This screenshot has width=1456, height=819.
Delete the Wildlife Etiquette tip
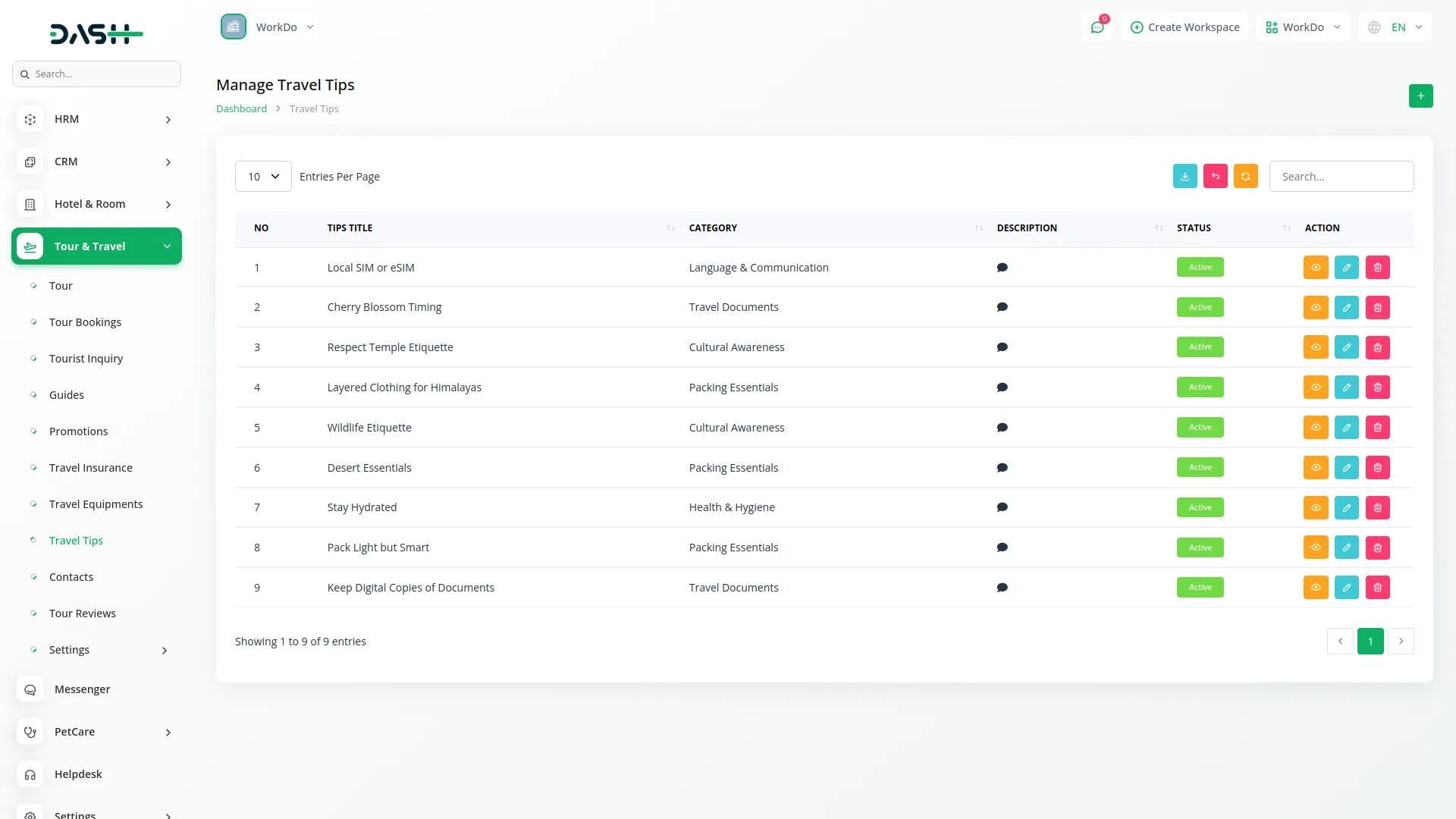(1377, 428)
